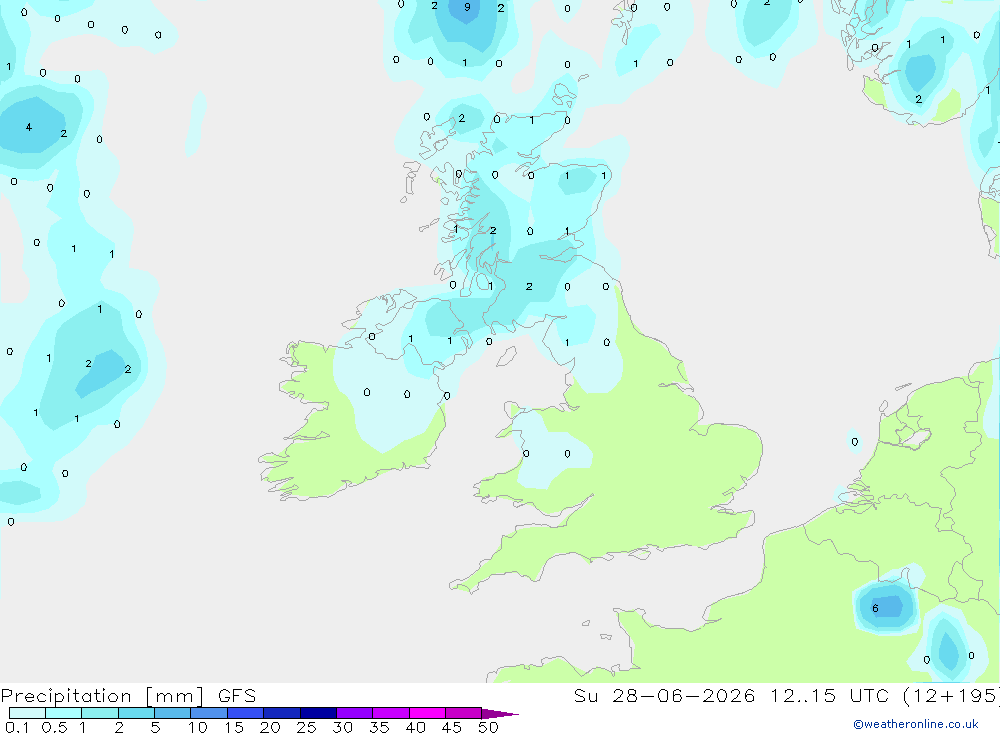Viewport: 1000px width, 733px height.
Task: Select the 30–35 mm purple legend swatch
Action: click(354, 713)
